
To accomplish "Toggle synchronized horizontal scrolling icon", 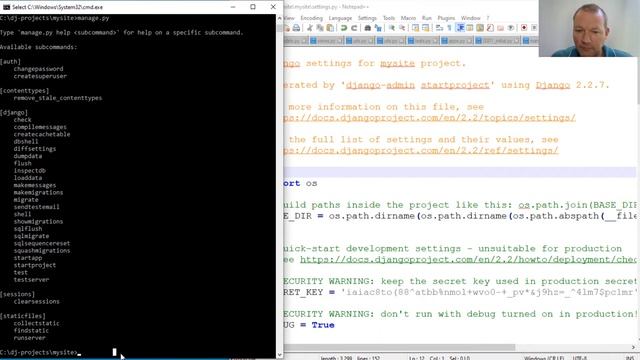I will 426,28.
